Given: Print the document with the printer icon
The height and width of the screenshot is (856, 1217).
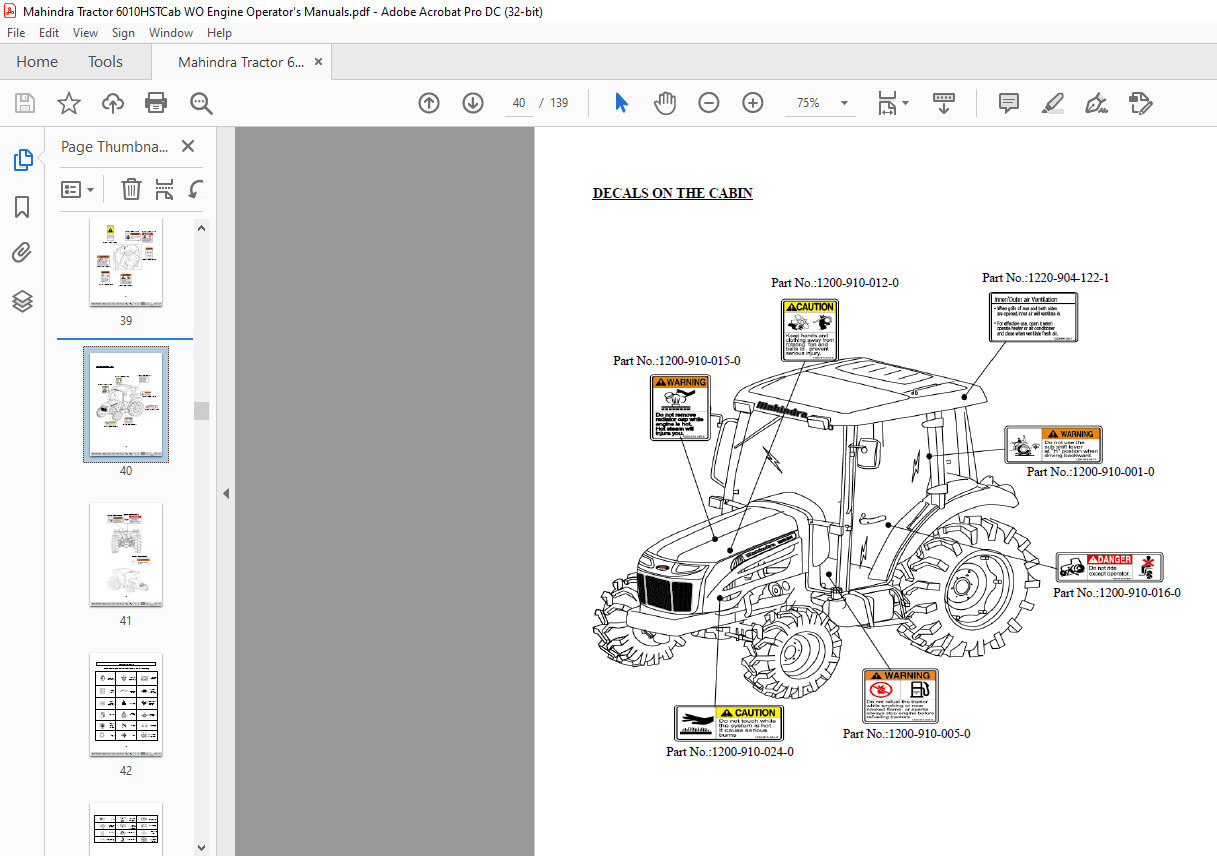Looking at the screenshot, I should [x=156, y=103].
